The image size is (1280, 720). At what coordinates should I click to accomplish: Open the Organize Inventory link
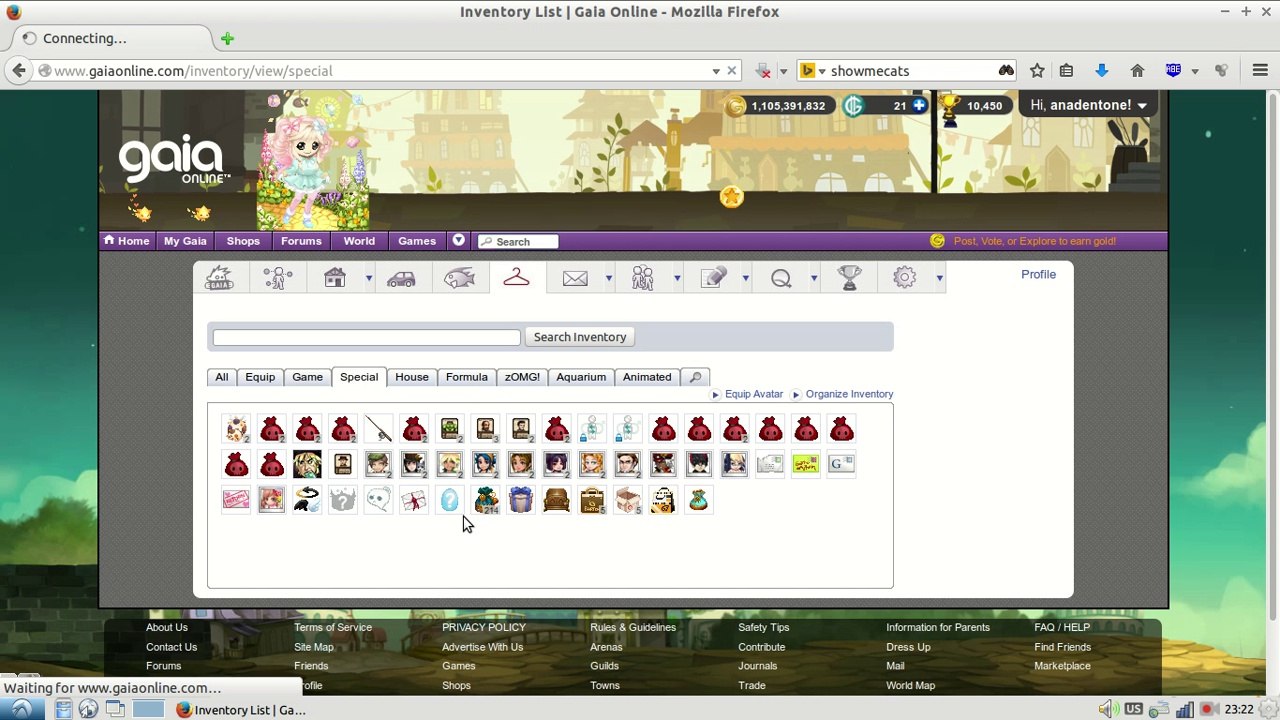tap(849, 394)
